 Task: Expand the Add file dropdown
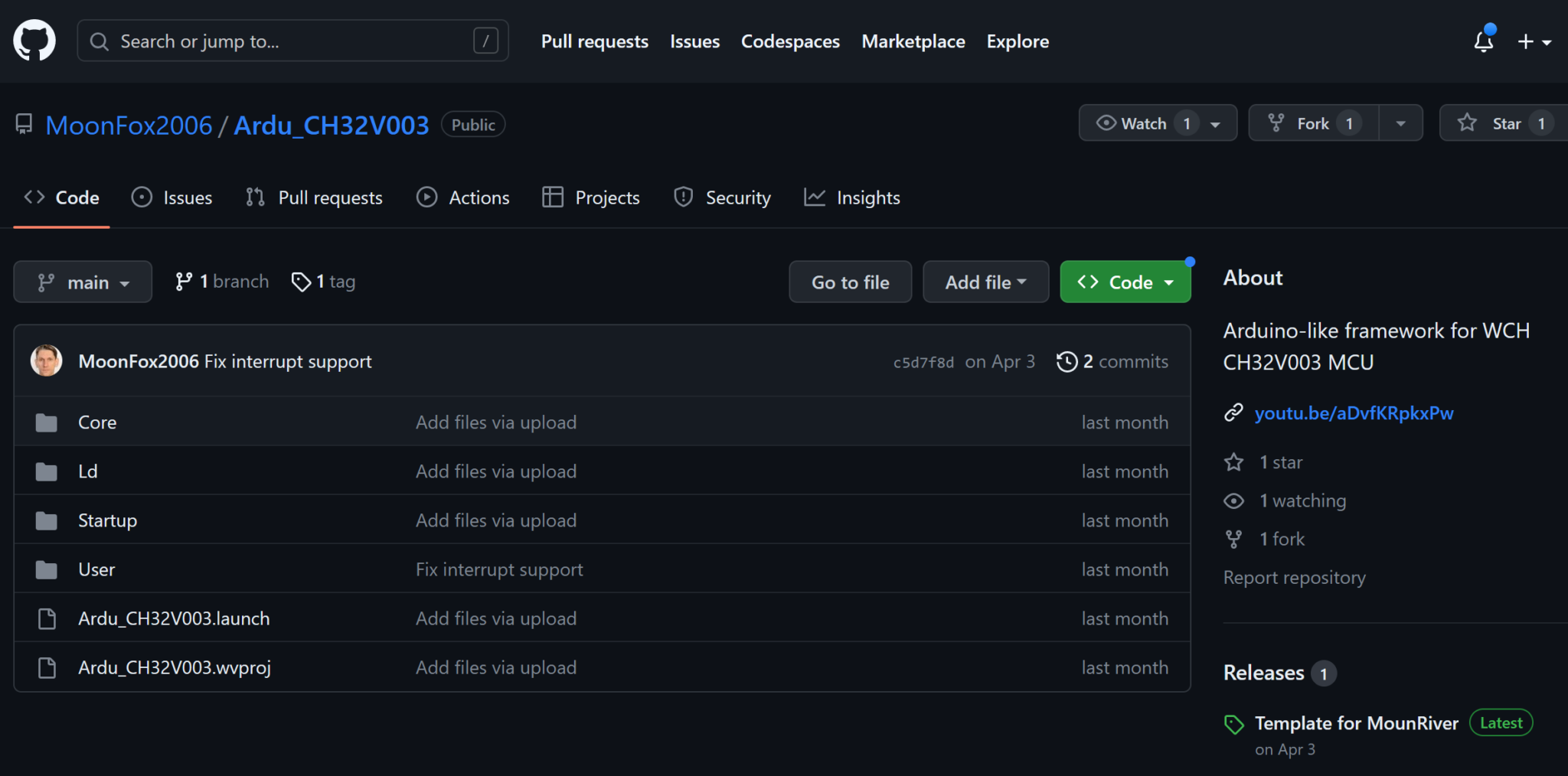(985, 282)
